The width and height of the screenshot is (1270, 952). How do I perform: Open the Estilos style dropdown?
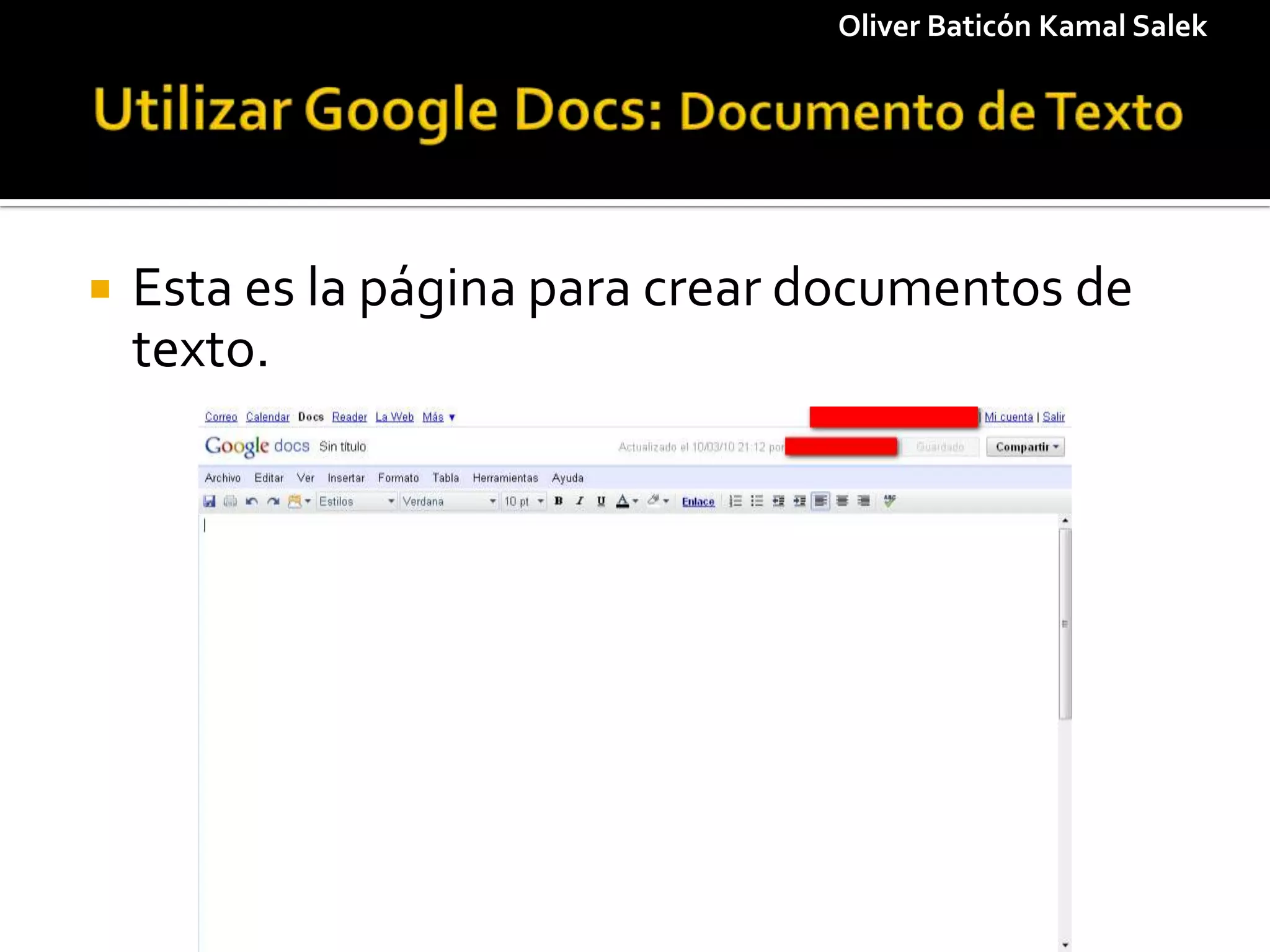pyautogui.click(x=357, y=501)
